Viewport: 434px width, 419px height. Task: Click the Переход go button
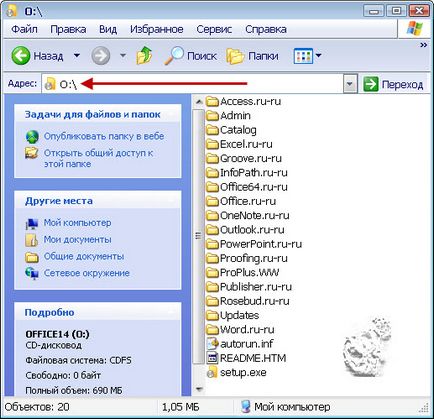click(393, 84)
